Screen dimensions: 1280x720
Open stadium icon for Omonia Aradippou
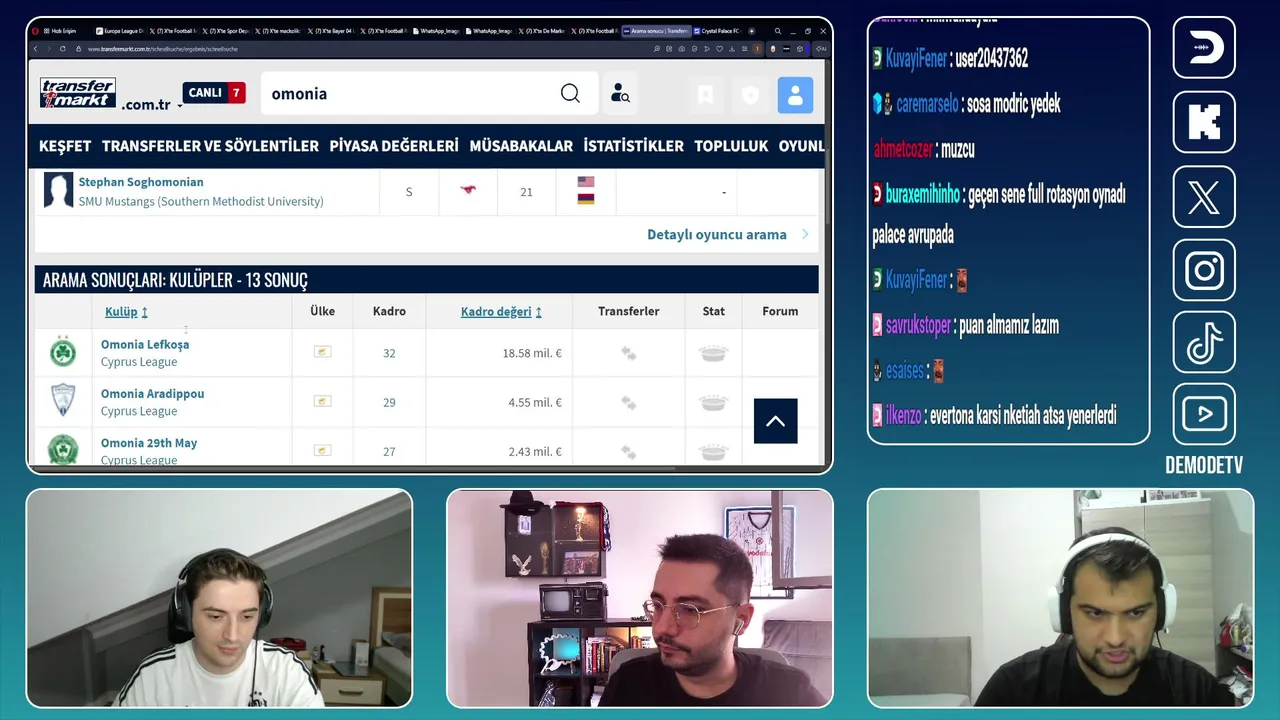tap(713, 402)
